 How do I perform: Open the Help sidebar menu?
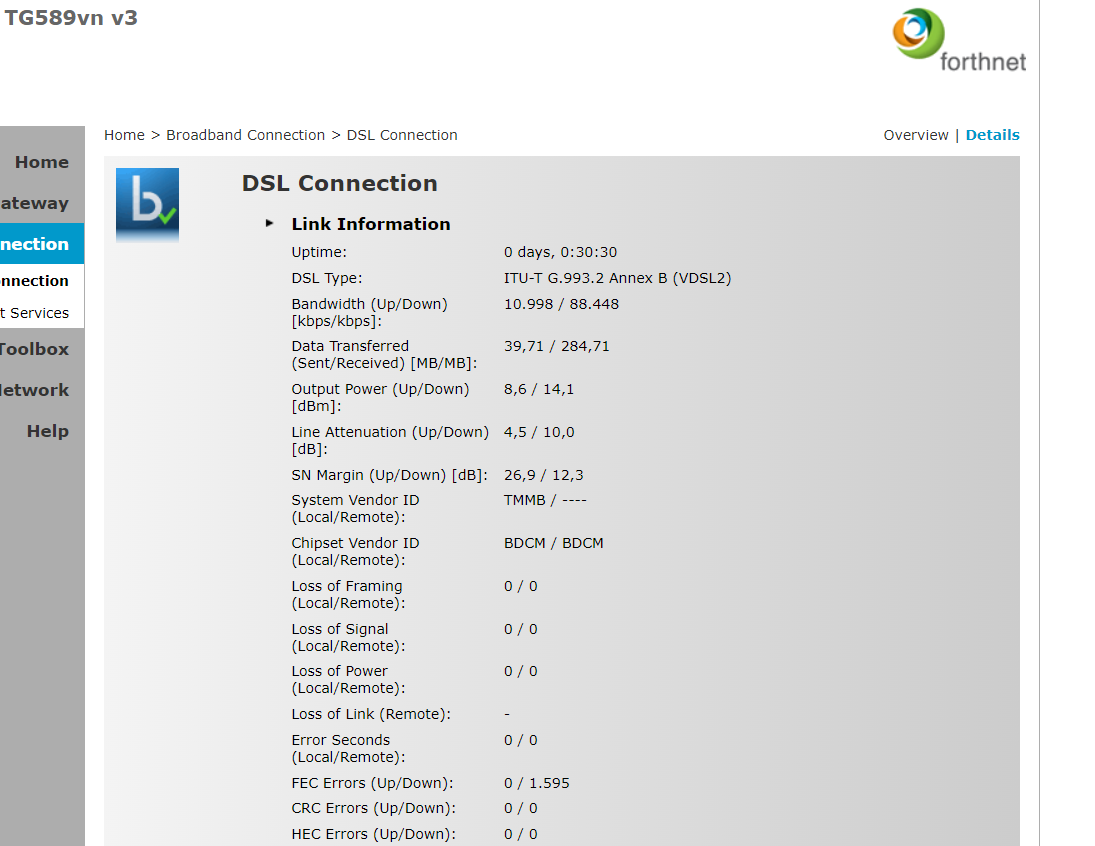[x=47, y=431]
